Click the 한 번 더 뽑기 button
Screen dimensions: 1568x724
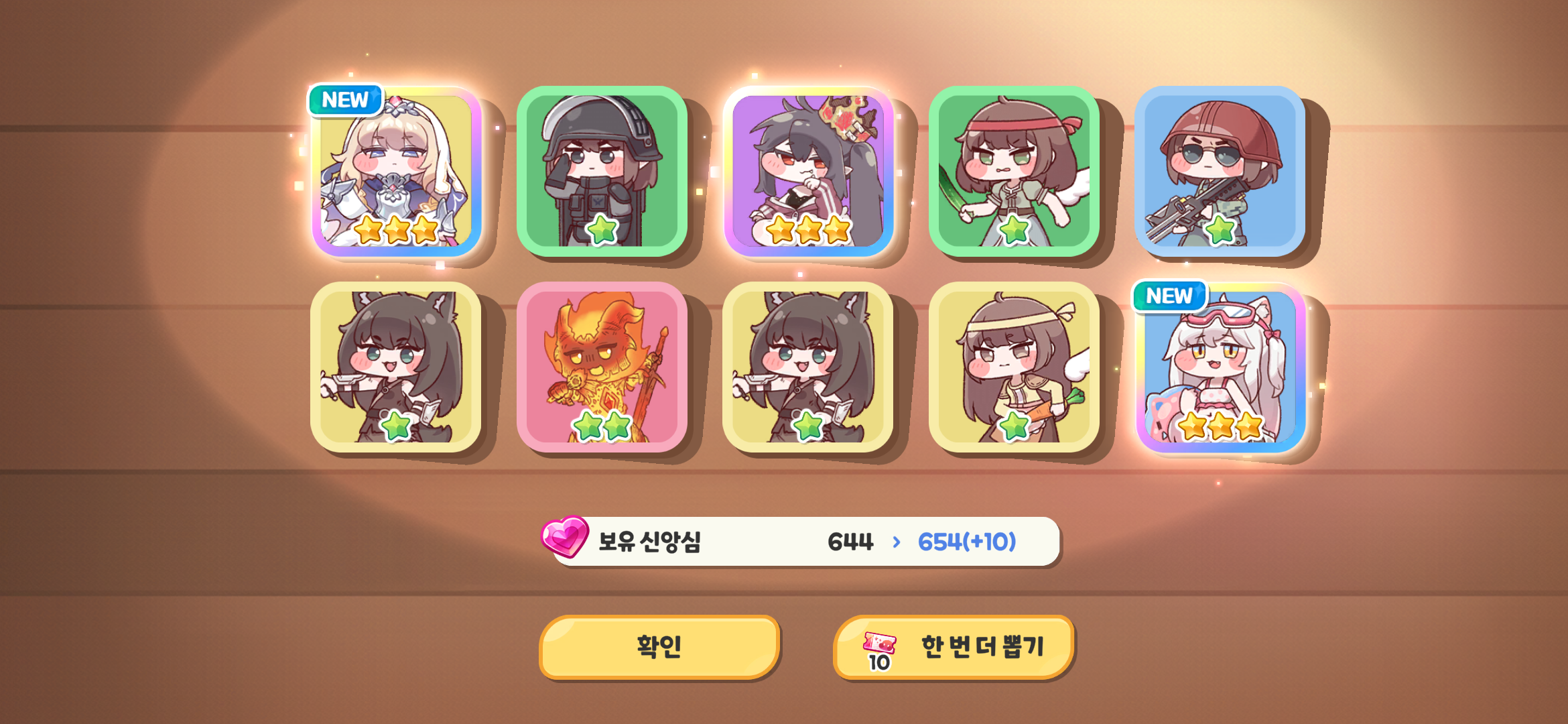[954, 647]
